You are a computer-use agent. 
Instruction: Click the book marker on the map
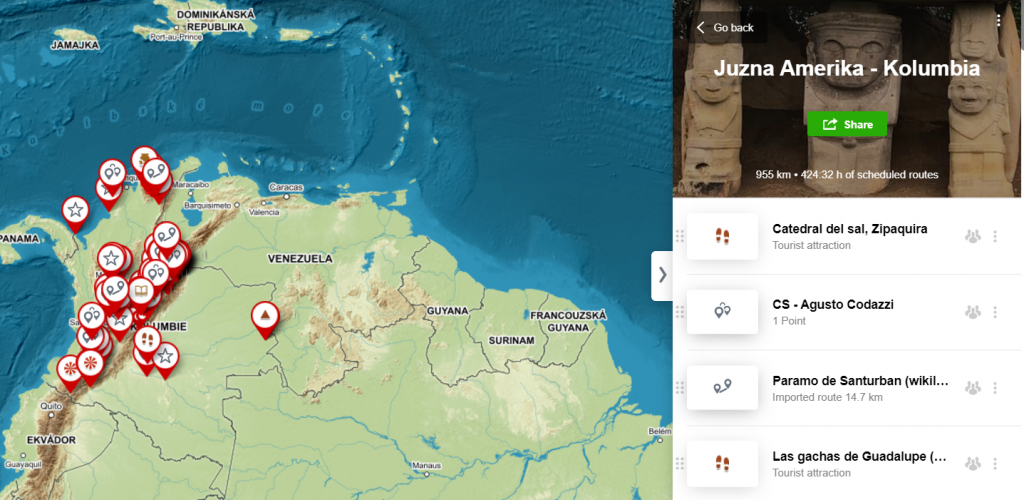click(x=140, y=290)
